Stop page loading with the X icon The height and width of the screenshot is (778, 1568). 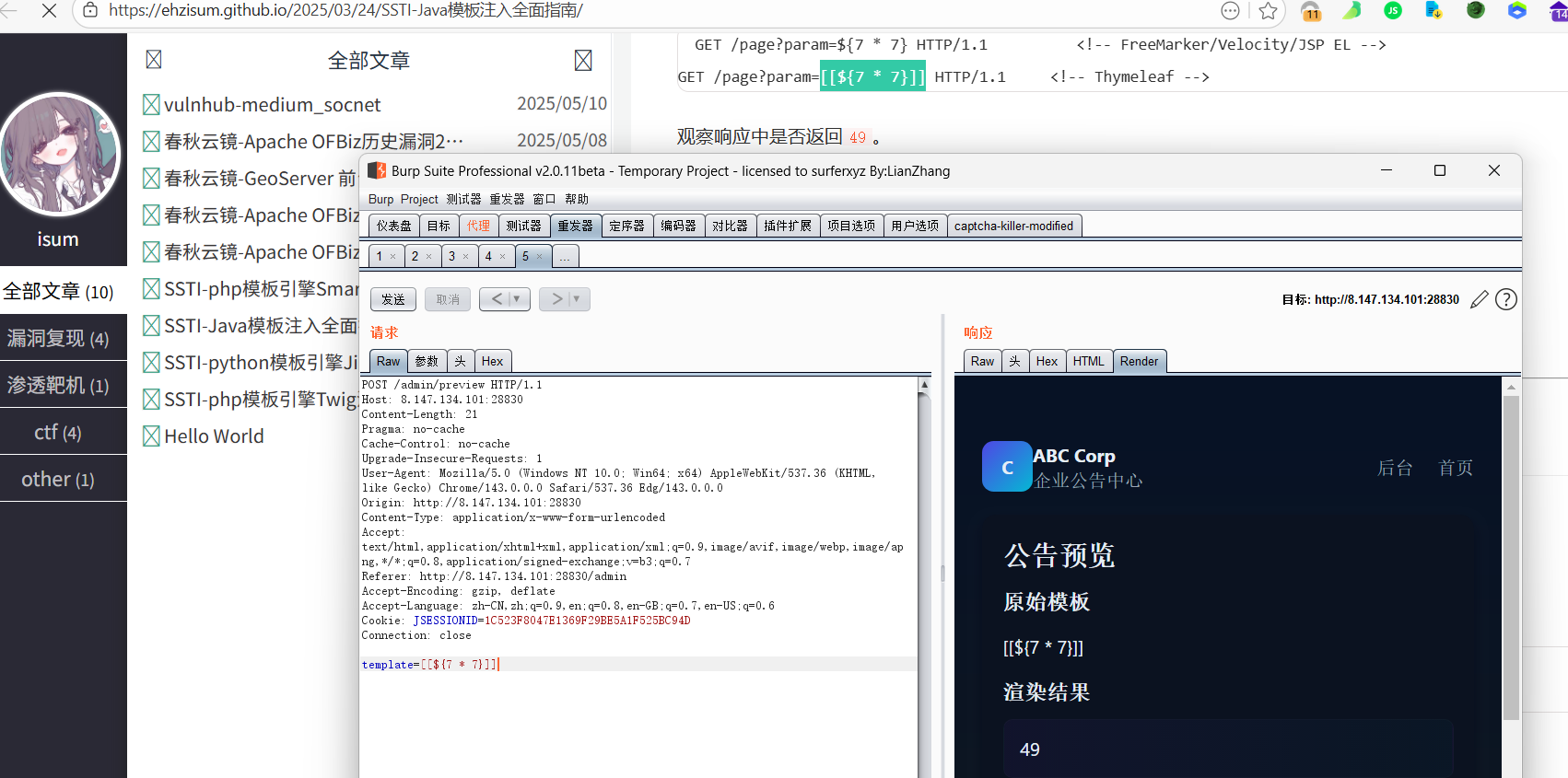[x=50, y=11]
